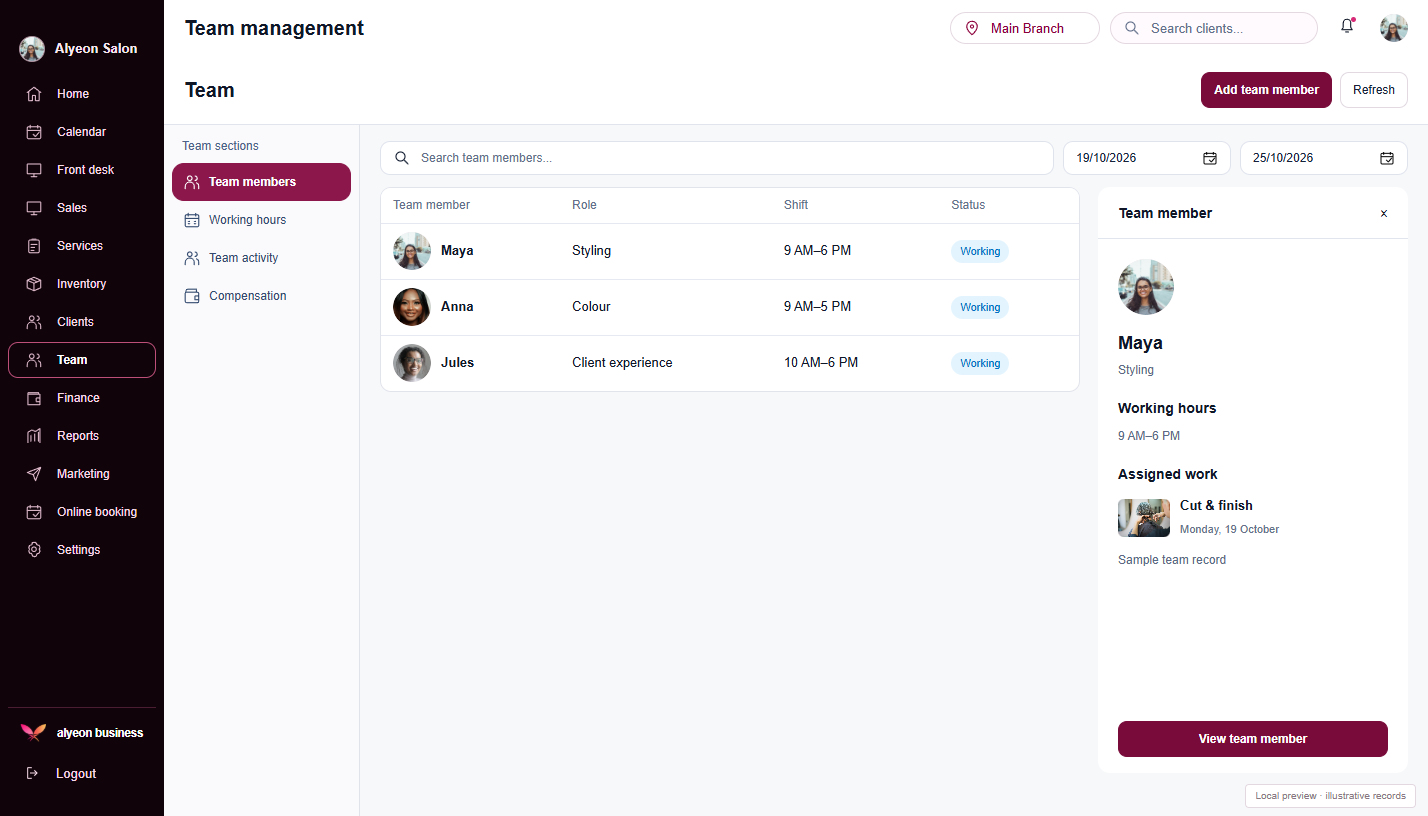Go to Calendar in sidebar menu
Viewport: 1428px width, 816px height.
coord(82,132)
